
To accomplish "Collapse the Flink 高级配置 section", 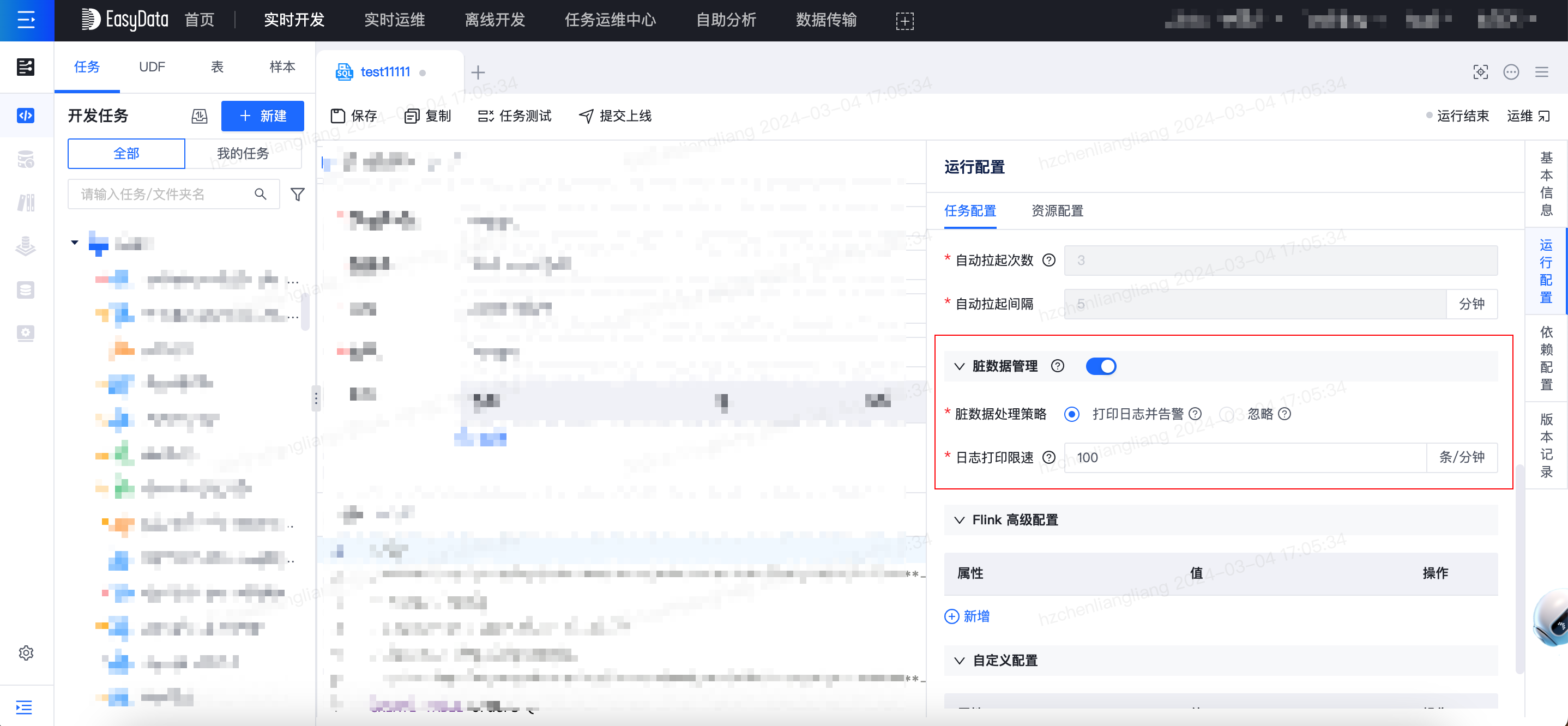I will (960, 521).
